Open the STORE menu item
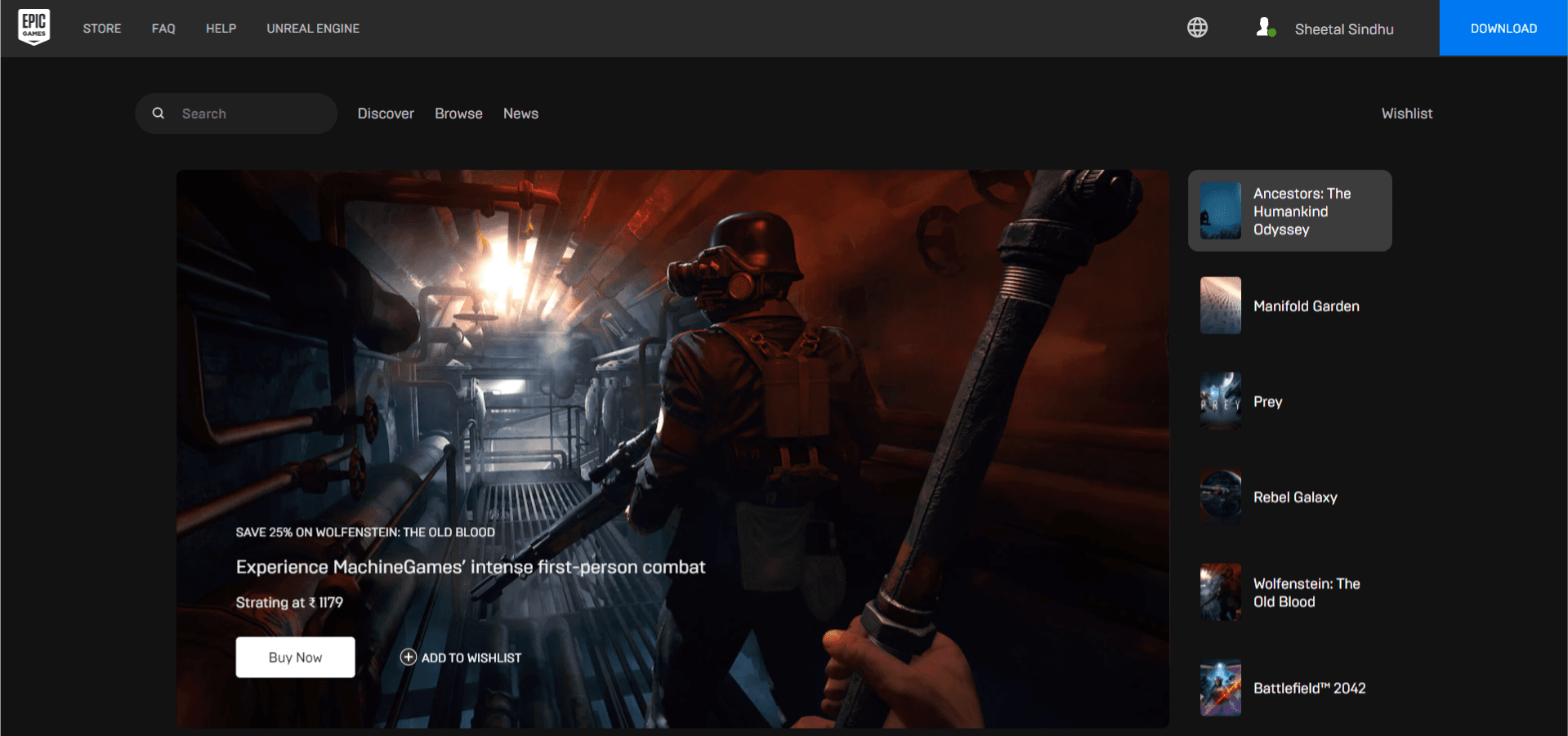1568x736 pixels. (102, 29)
